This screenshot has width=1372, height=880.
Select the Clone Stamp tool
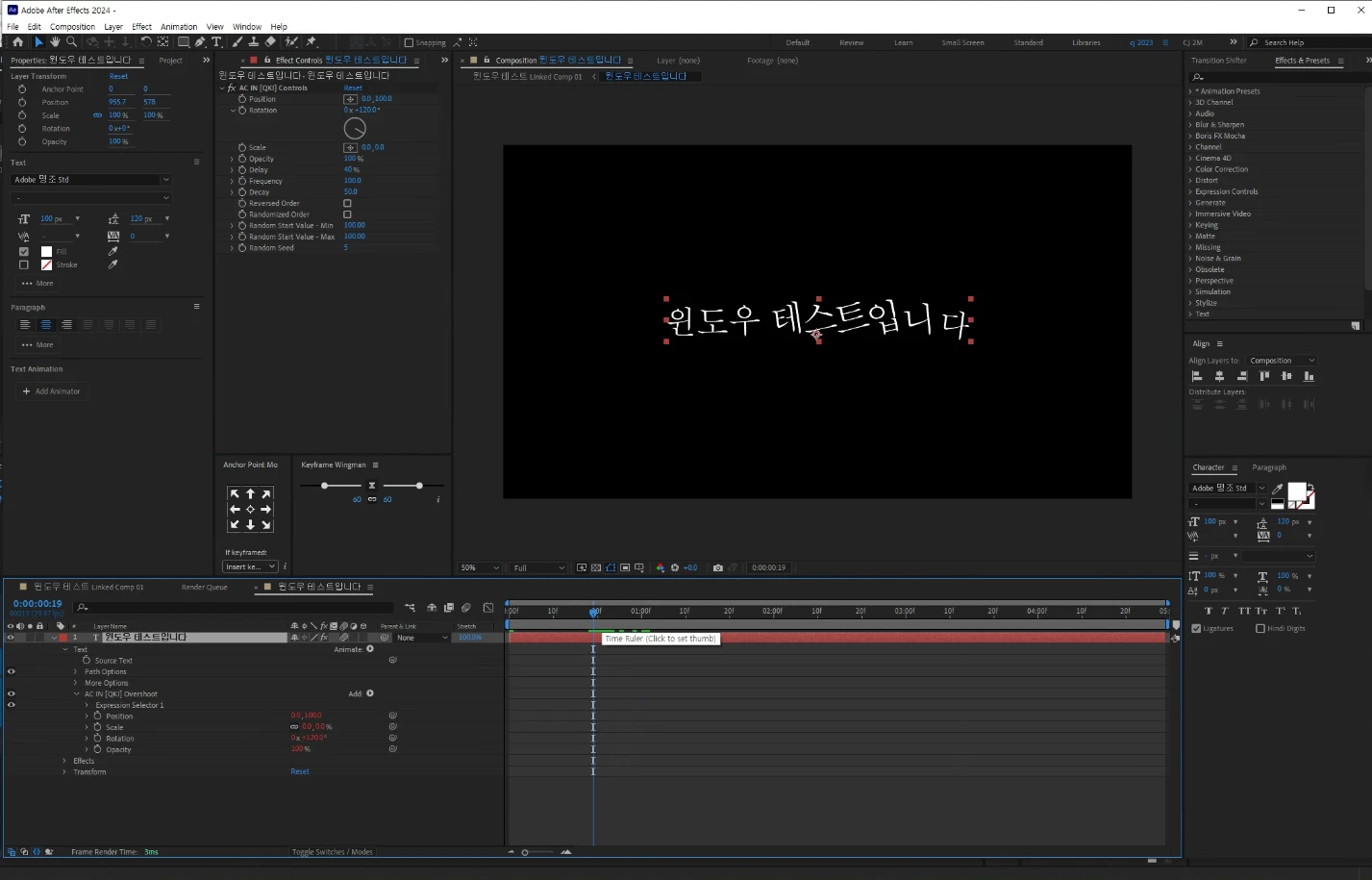254,42
